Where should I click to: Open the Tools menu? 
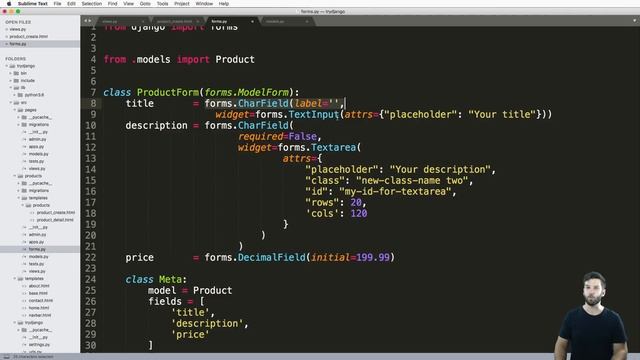click(162, 4)
